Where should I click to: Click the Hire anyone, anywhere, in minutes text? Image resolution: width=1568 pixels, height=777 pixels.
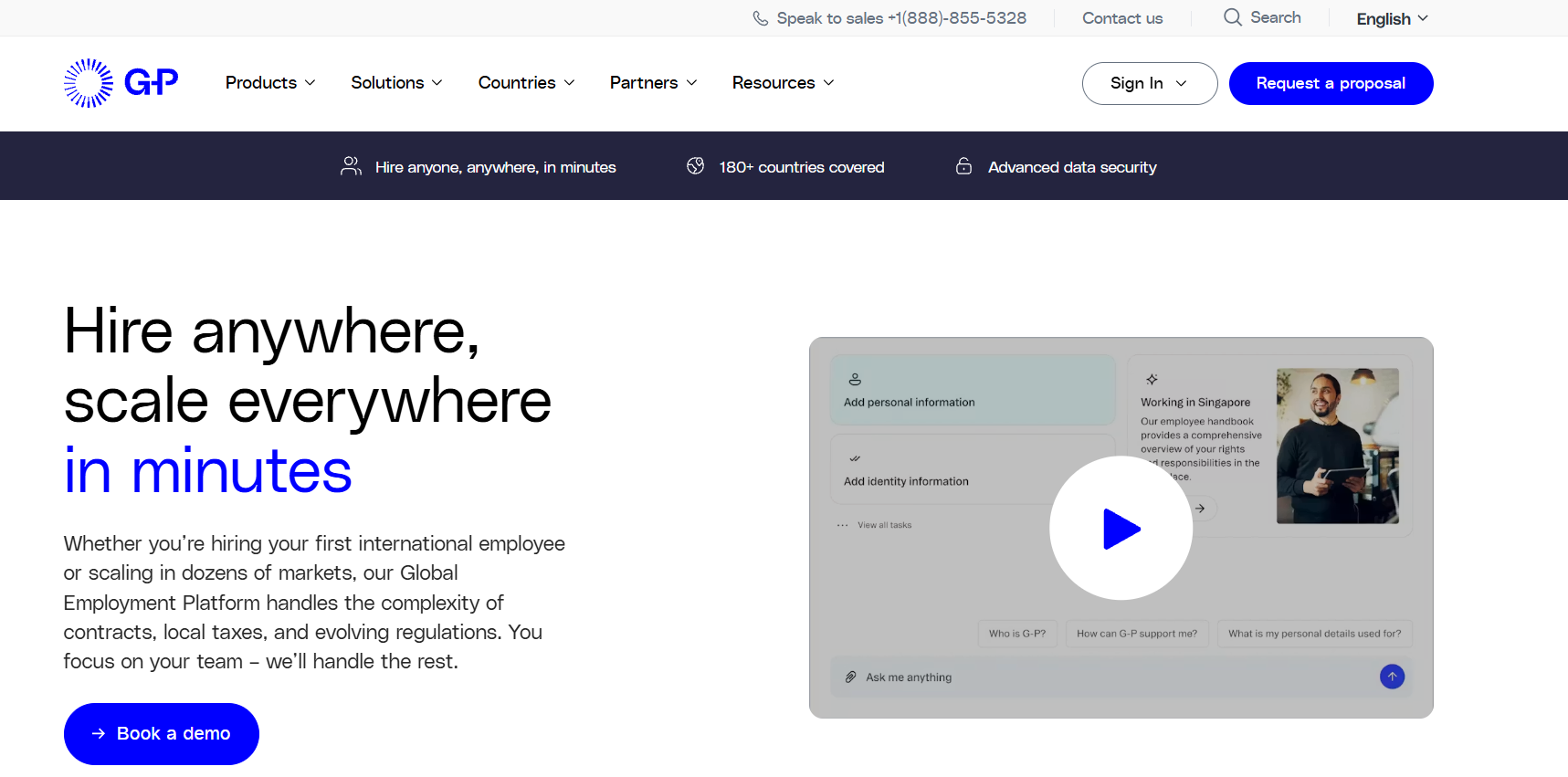[496, 167]
